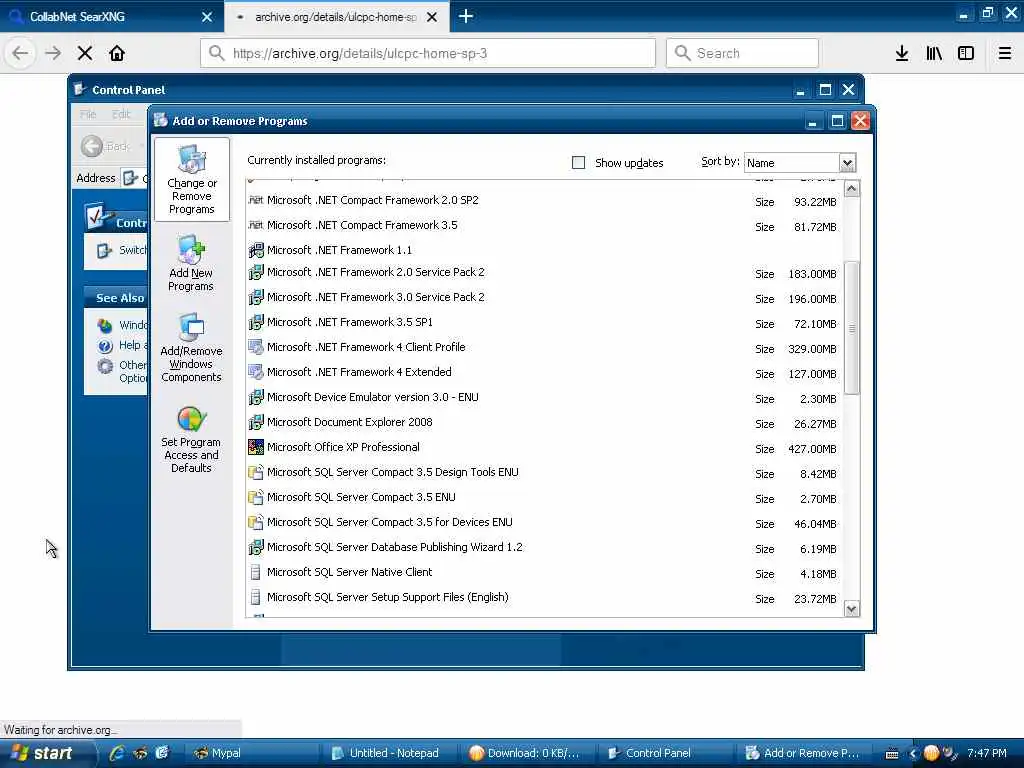This screenshot has width=1024, height=768.
Task: Open a new browser tab
Action: [x=466, y=16]
